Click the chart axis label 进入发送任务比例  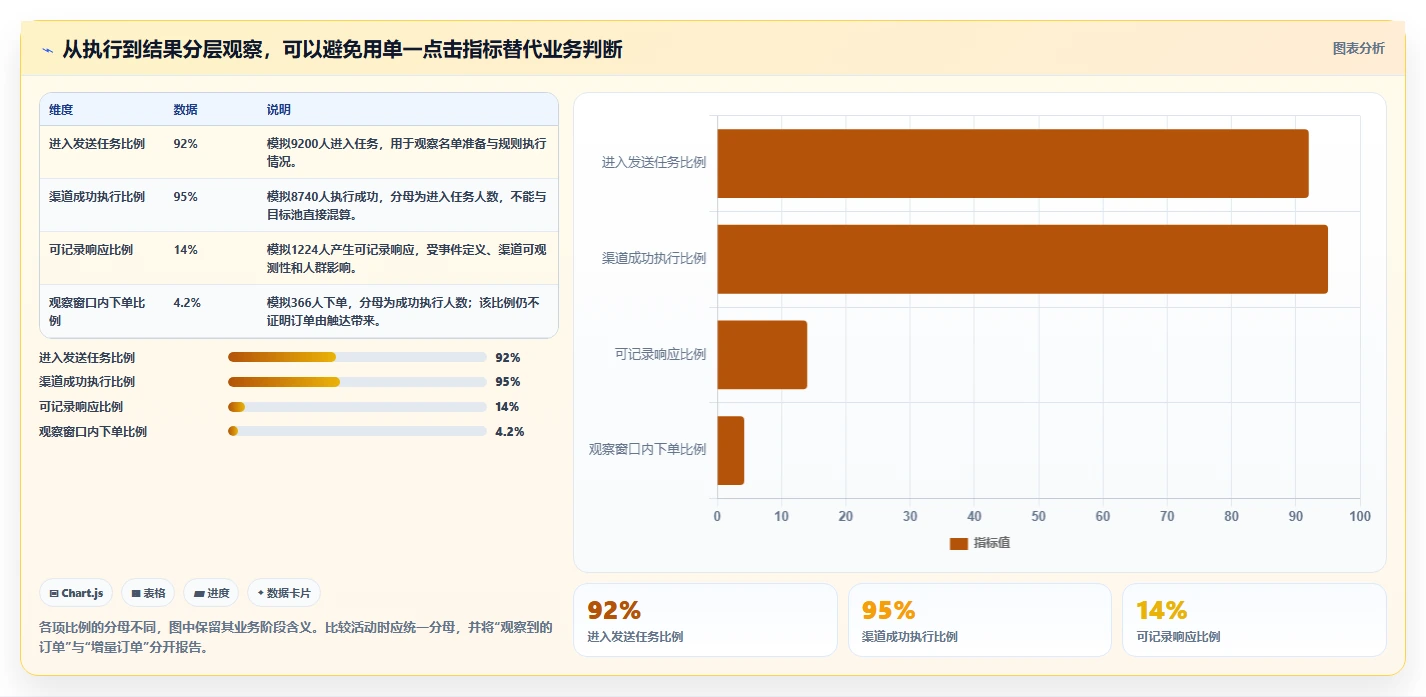pos(654,162)
